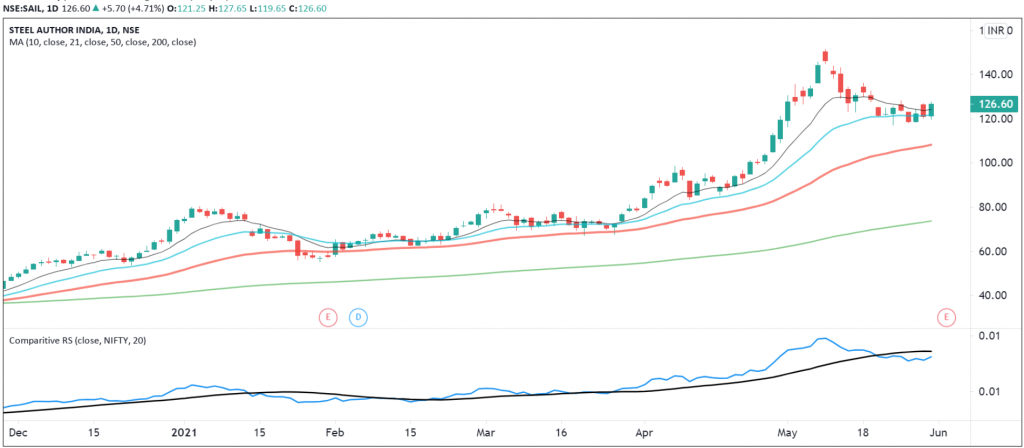Click the Dec label on the time axis

pos(15,434)
